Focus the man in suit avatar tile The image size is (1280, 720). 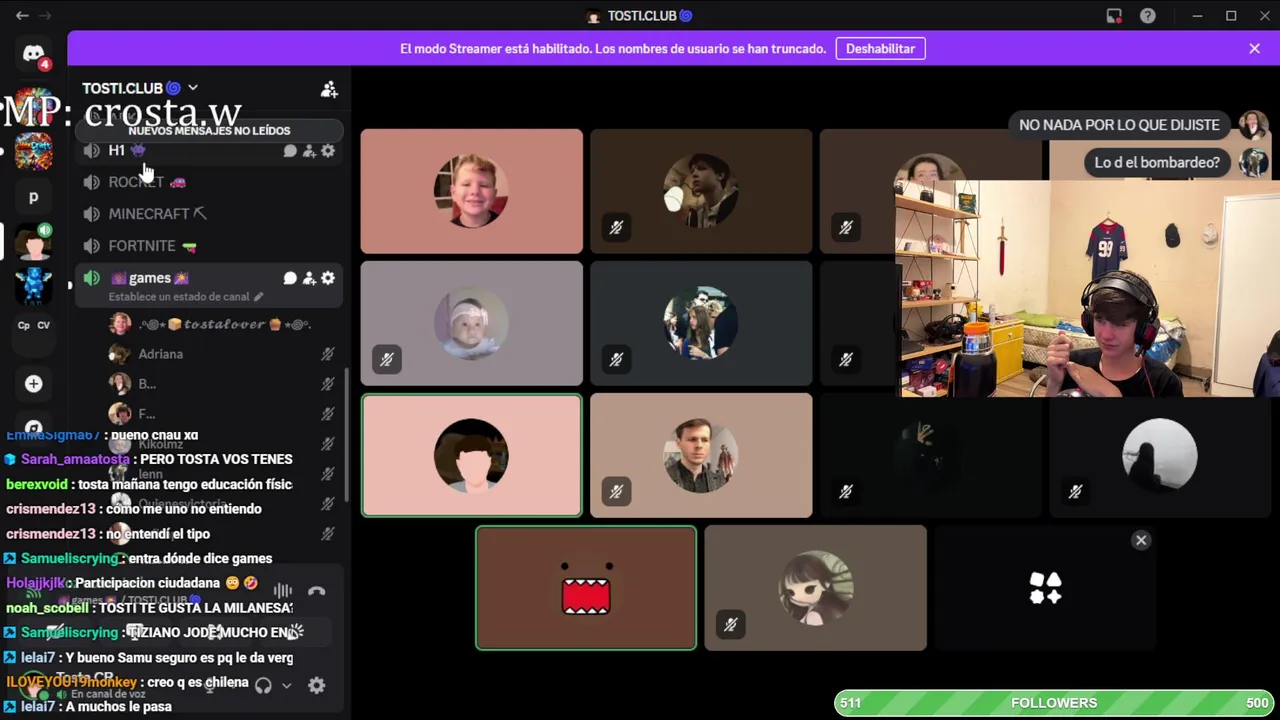[701, 455]
